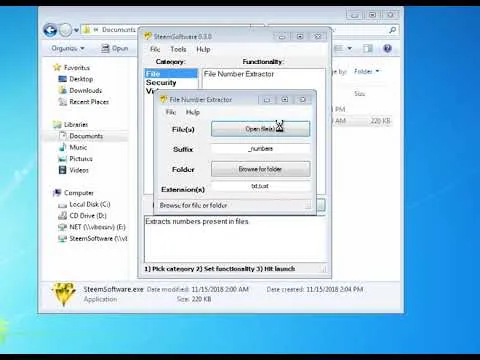This screenshot has width=480, height=360.
Task: Click the search magnifier icon
Action: (x=393, y=30)
